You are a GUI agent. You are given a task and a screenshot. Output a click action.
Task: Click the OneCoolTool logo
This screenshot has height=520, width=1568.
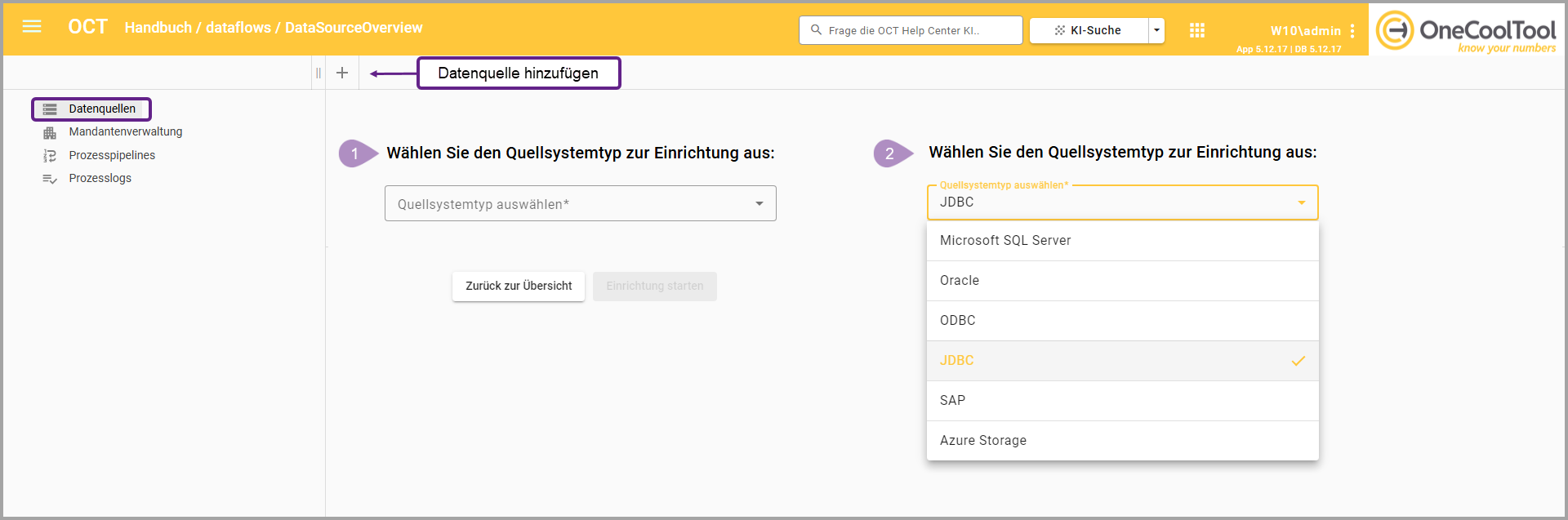pos(1466,31)
